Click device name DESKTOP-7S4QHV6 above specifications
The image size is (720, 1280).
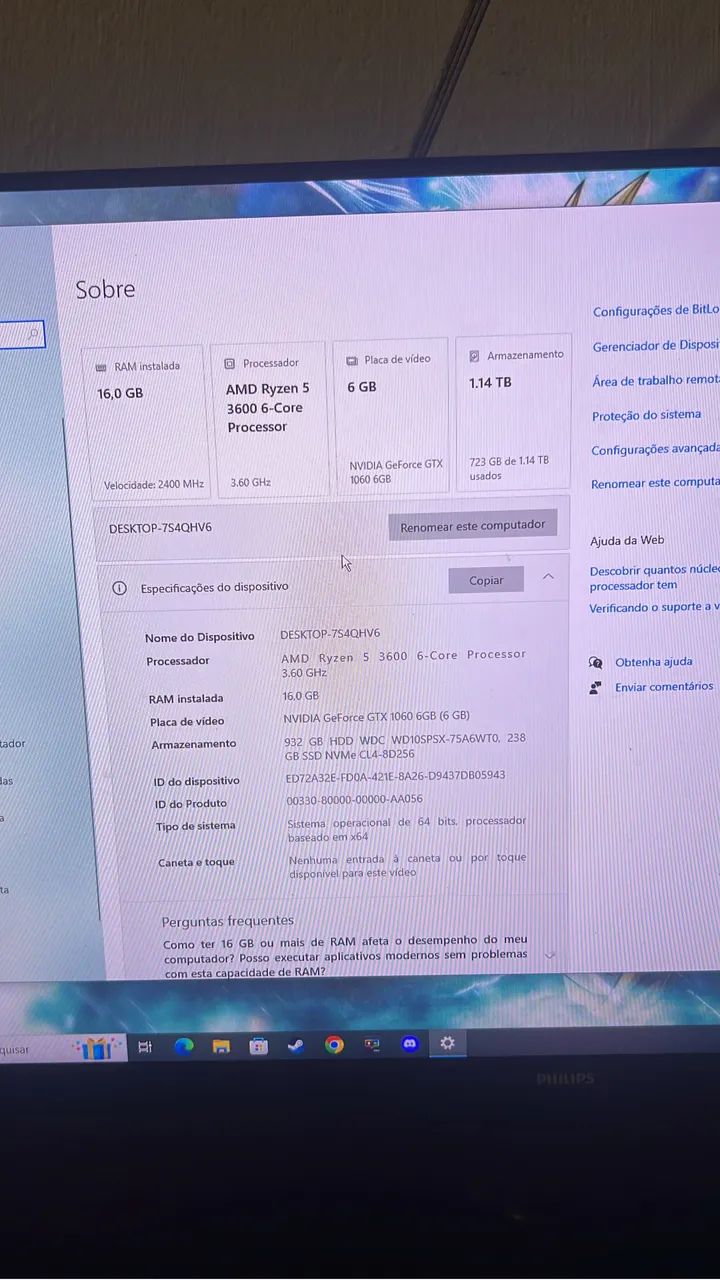pos(160,527)
